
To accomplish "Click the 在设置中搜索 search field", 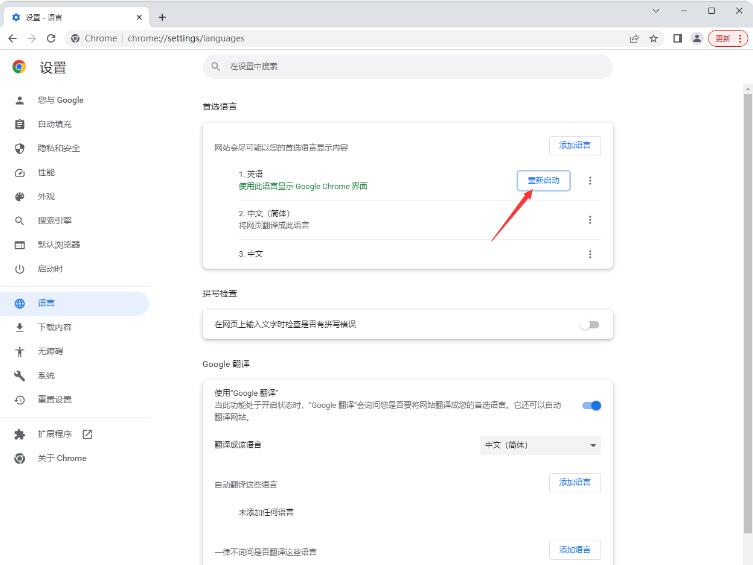I will (407, 66).
